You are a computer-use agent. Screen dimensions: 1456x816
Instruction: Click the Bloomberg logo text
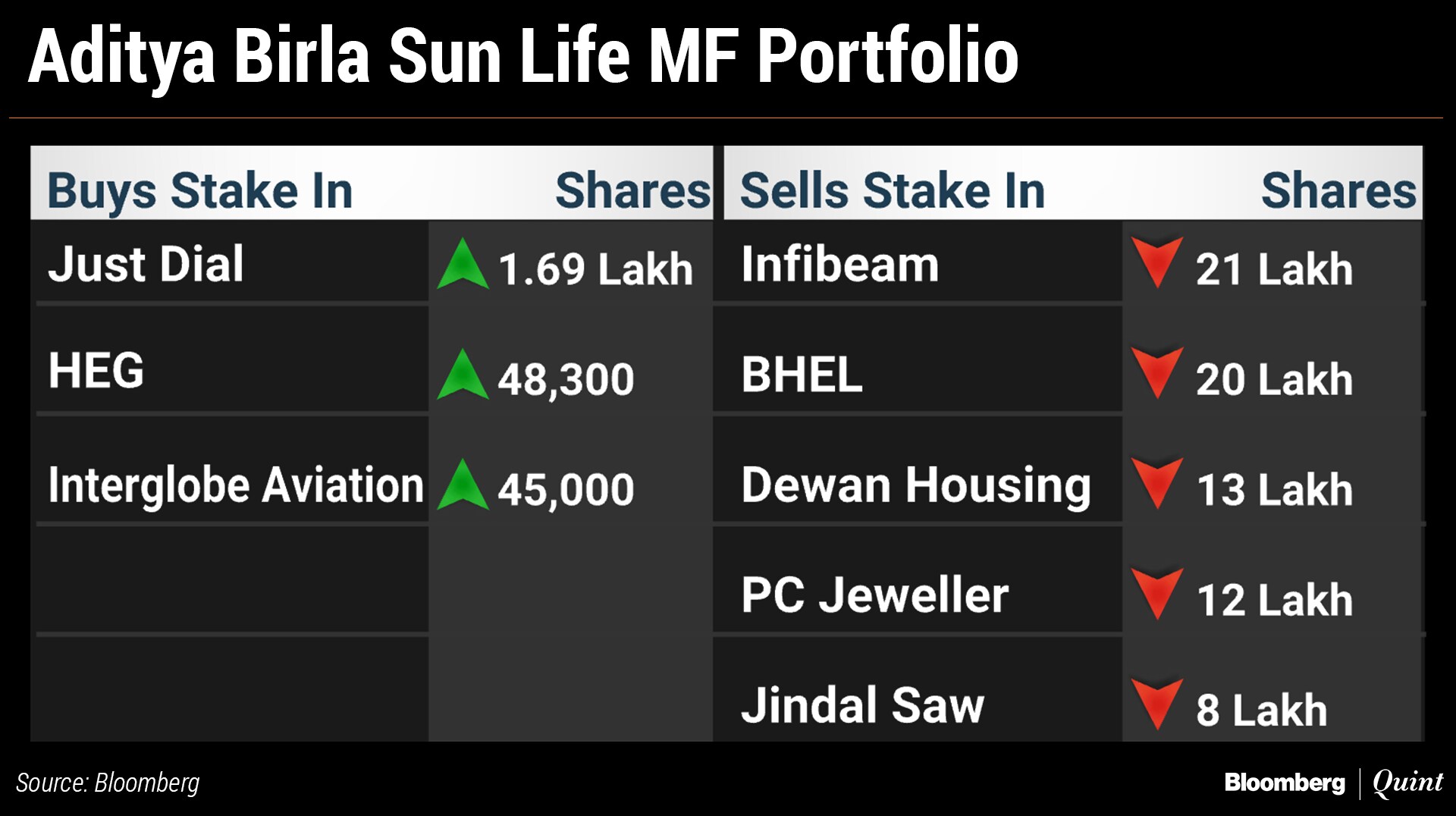coord(1284,783)
